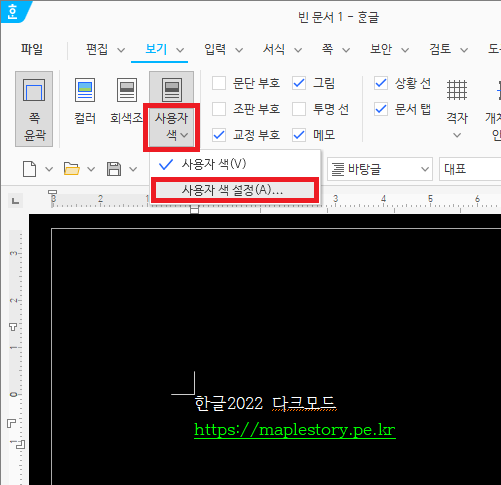This screenshot has height=485, width=501.
Task: Toggle the 문단 부호 checkbox
Action: point(219,83)
